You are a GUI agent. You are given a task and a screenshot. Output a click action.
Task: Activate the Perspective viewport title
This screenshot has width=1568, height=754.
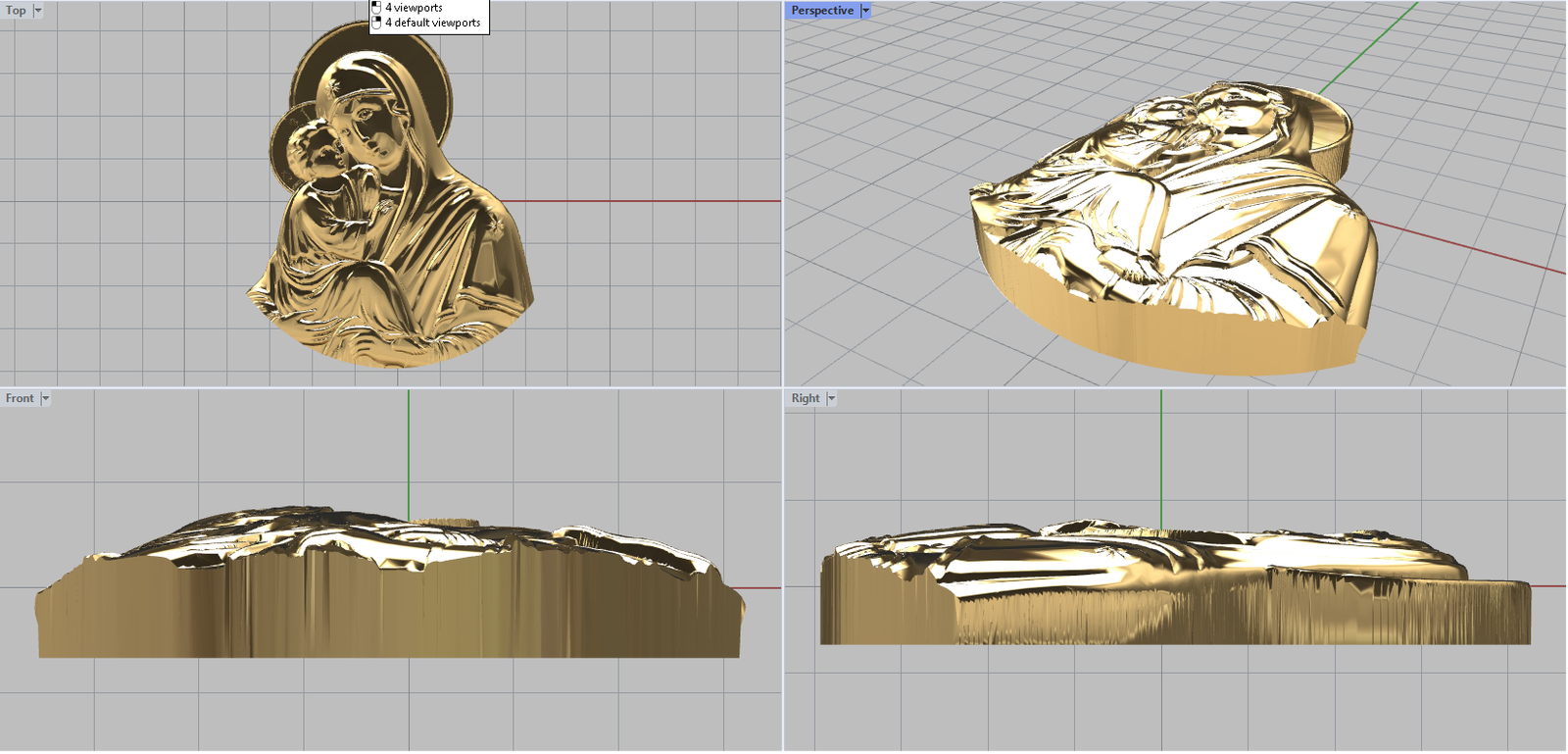[822, 11]
